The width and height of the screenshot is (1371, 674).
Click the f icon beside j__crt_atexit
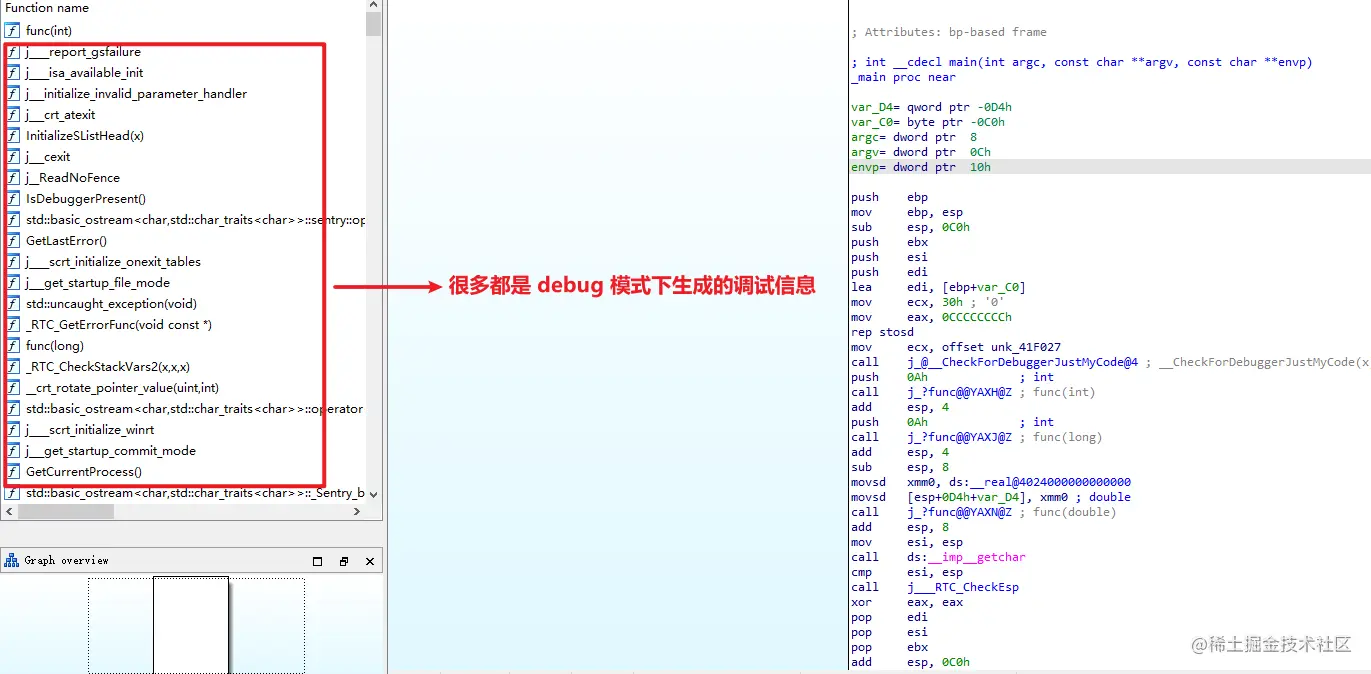click(x=12, y=114)
